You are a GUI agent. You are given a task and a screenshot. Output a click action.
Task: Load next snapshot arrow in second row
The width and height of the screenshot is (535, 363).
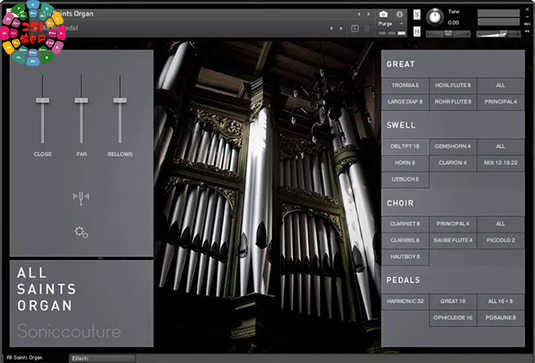click(x=341, y=28)
